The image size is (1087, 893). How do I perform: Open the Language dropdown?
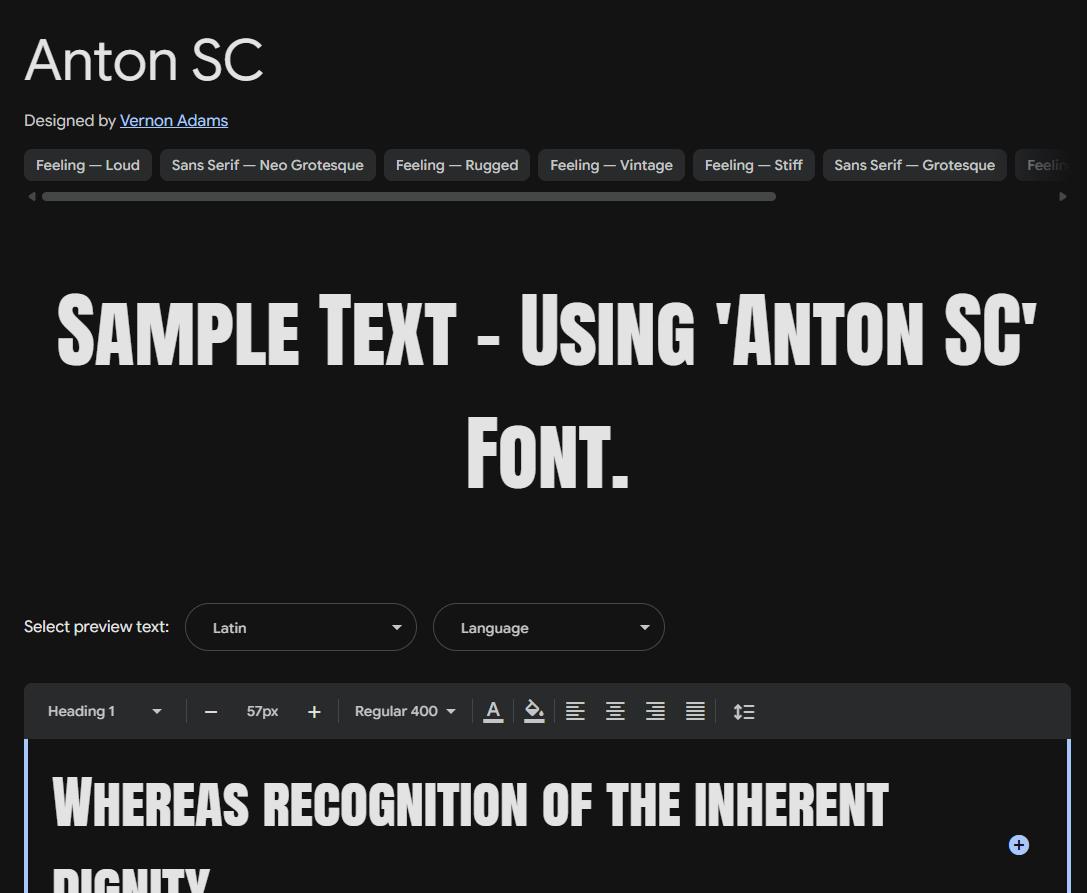click(x=549, y=627)
